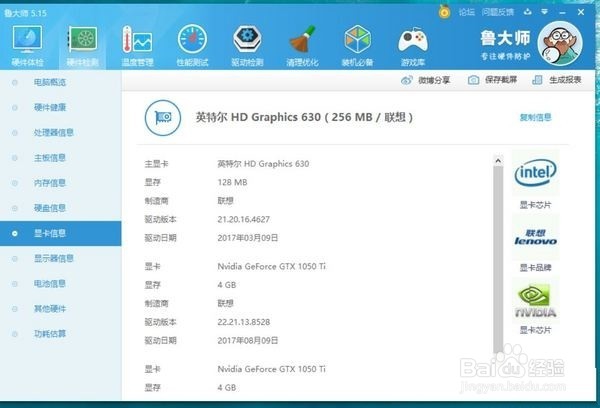Click the graphics card circle icon
The height and width of the screenshot is (408, 600).
click(163, 118)
